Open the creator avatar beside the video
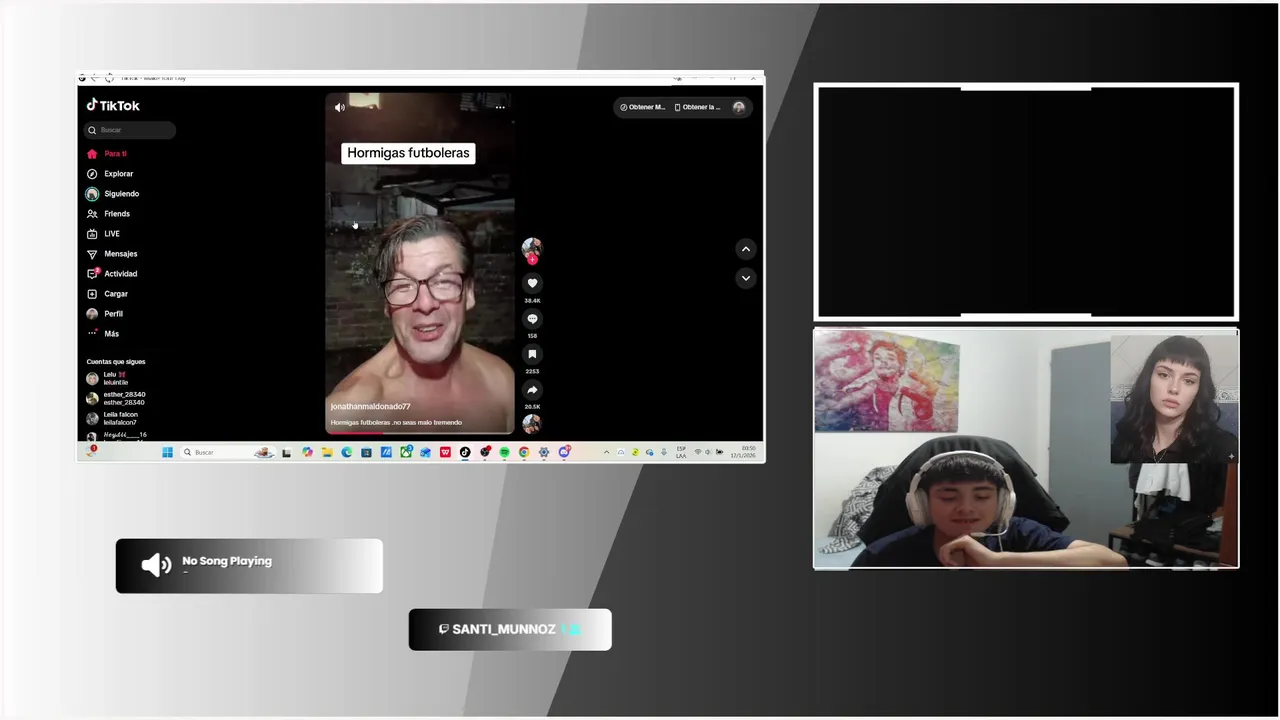 click(532, 247)
